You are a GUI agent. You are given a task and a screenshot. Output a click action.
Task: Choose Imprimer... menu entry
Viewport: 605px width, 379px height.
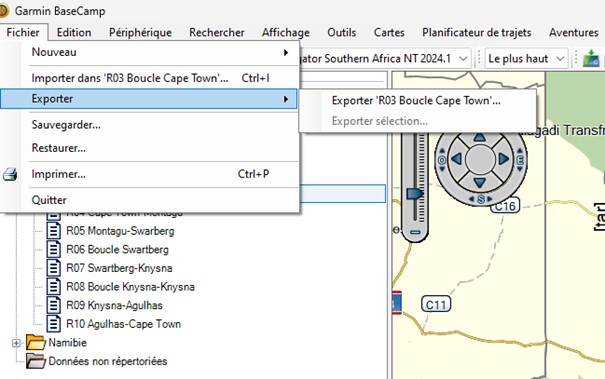150,174
